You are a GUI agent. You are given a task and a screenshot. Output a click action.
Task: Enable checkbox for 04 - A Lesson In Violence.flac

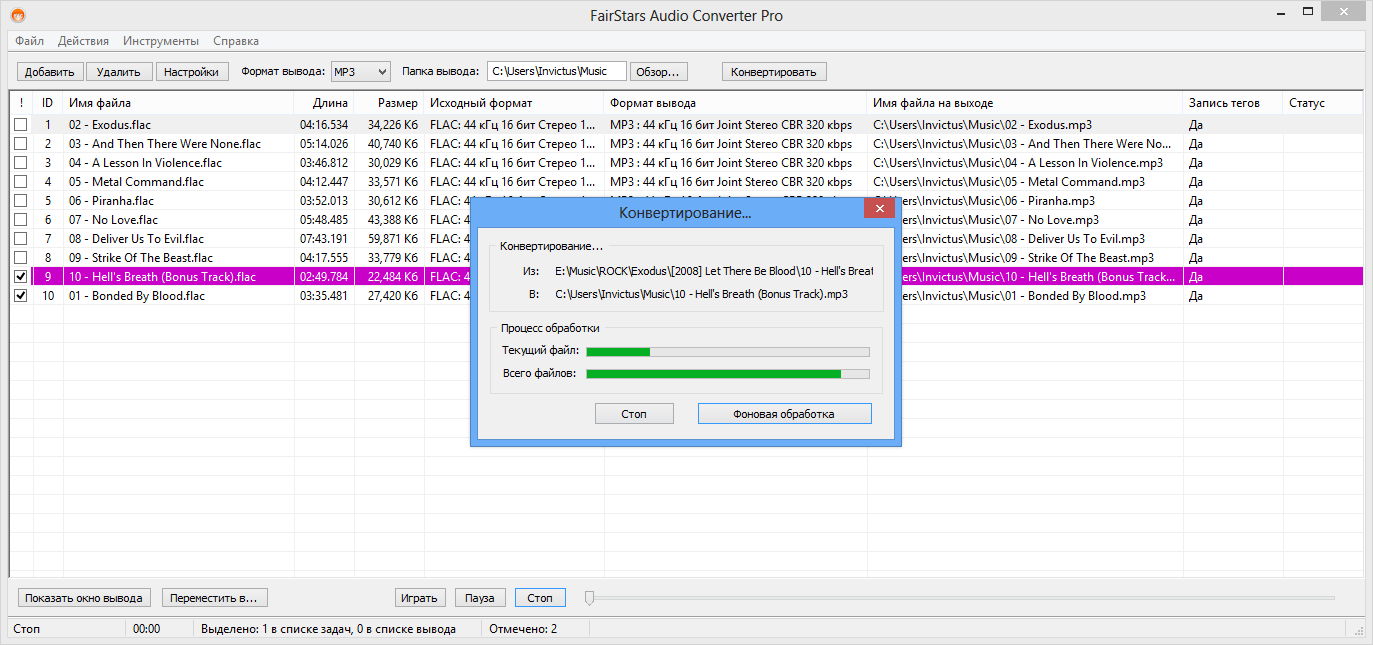[x=20, y=163]
